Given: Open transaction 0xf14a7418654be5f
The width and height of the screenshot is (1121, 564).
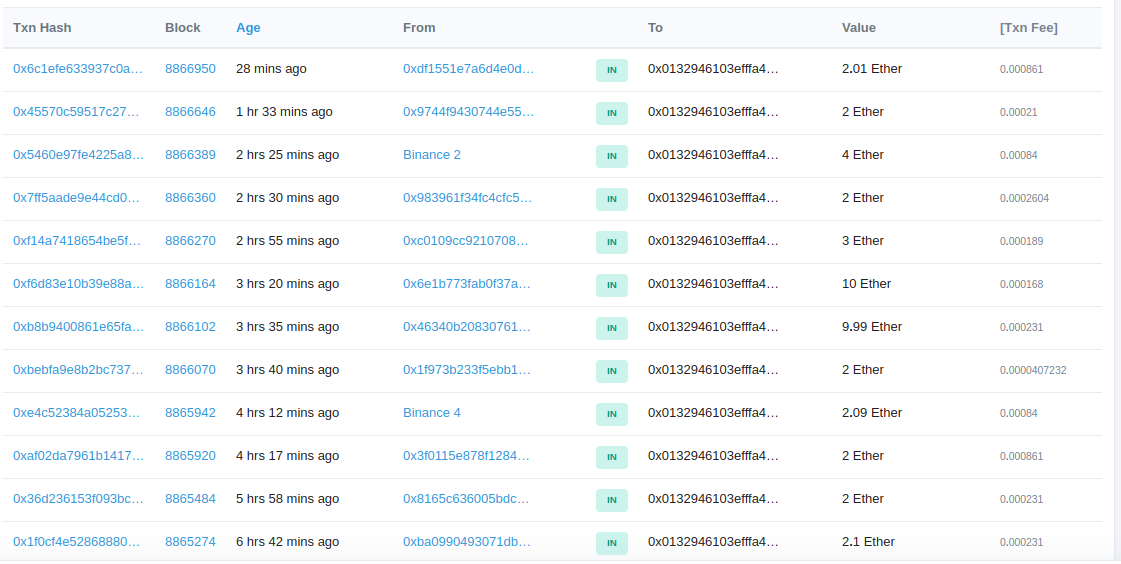Looking at the screenshot, I should tap(77, 241).
